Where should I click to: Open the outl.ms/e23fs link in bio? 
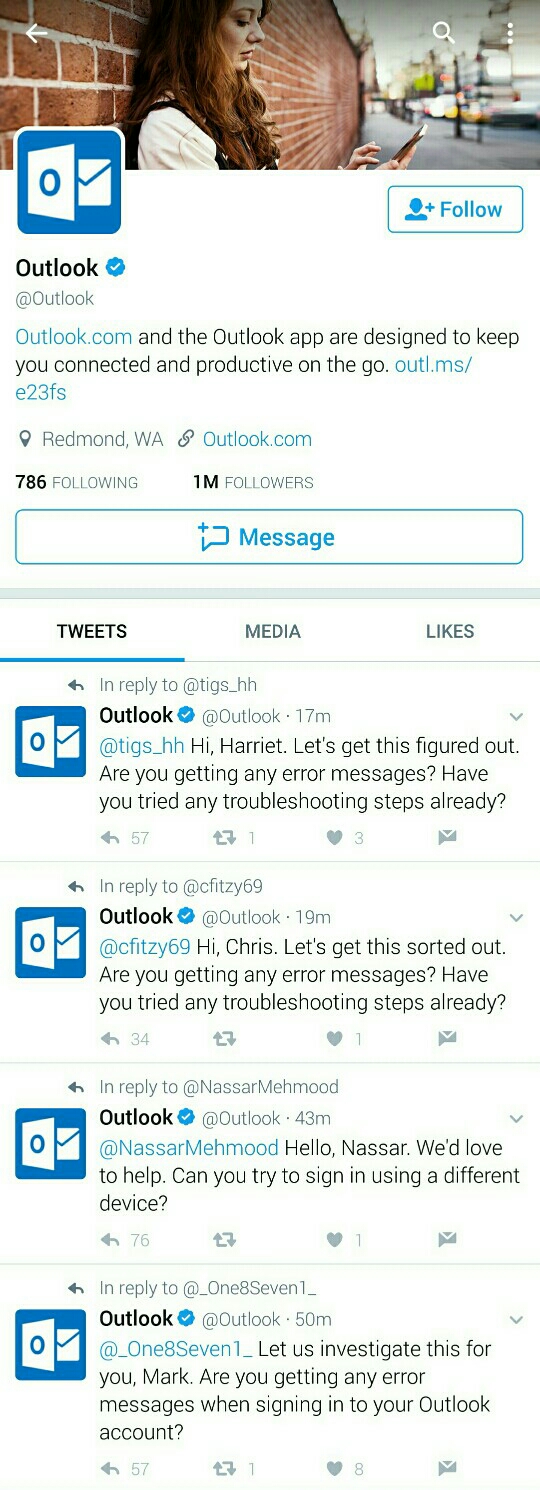coord(243,378)
